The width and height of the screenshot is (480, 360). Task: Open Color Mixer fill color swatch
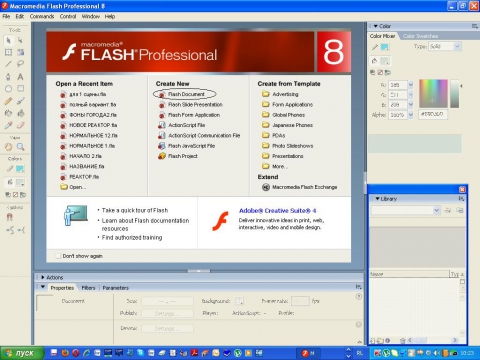(x=385, y=61)
